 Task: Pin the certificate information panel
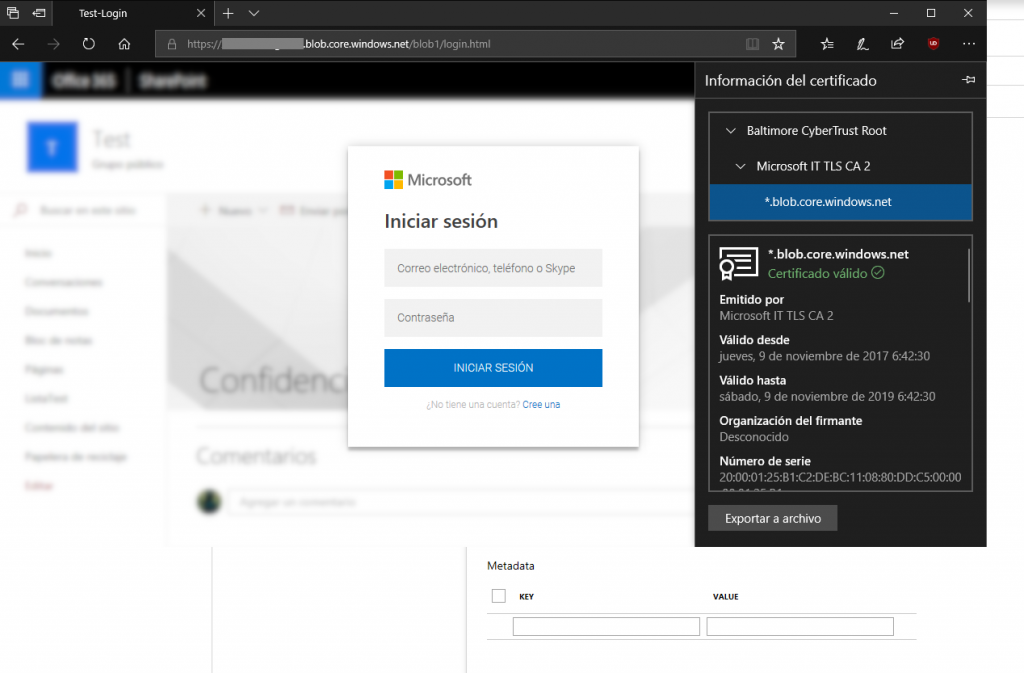point(968,80)
